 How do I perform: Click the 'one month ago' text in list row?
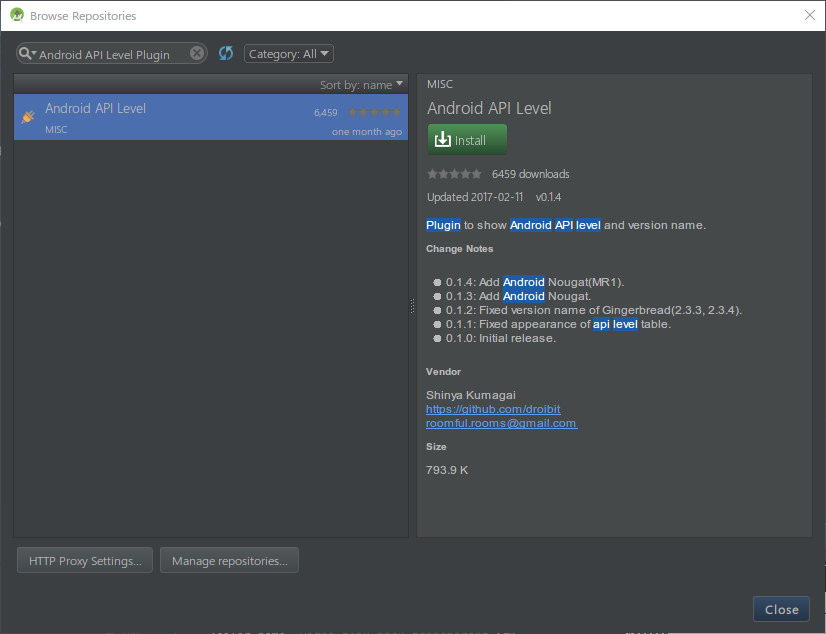[x=367, y=132]
